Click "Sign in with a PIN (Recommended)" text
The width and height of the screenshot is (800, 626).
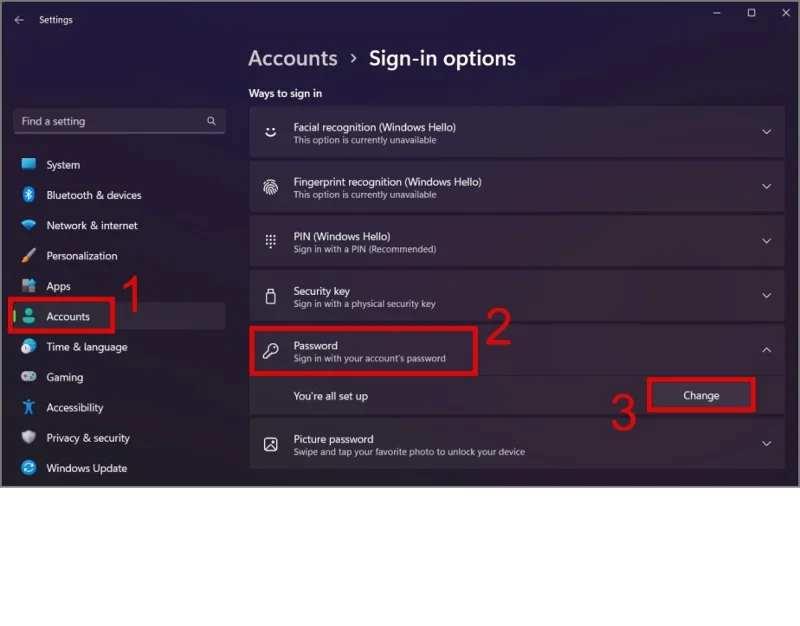coord(365,249)
